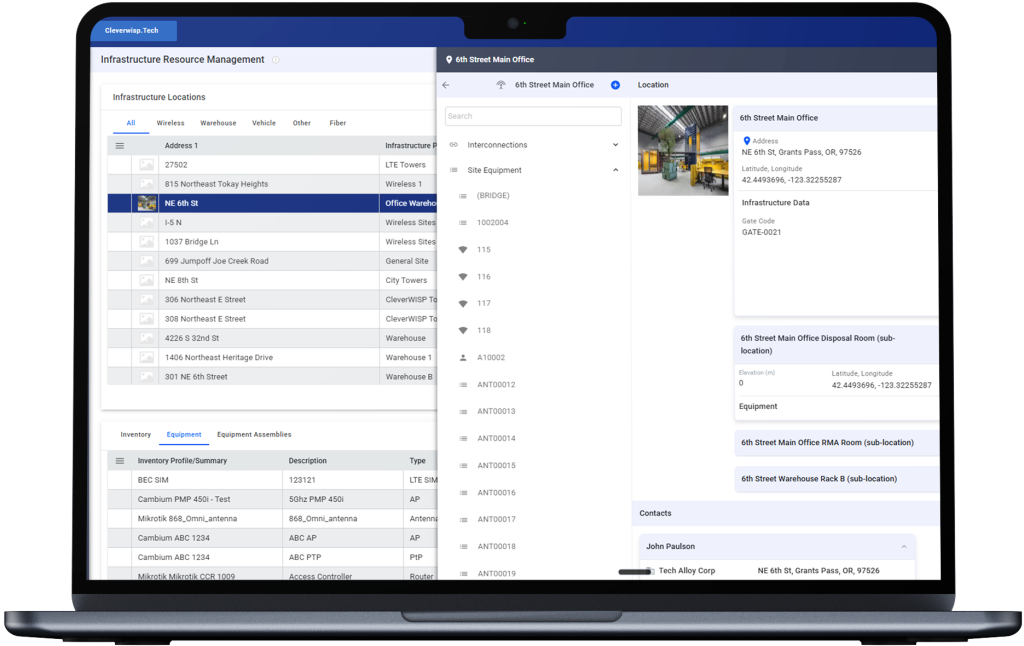
Task: Click the link icon beside Interconnections
Action: (454, 145)
